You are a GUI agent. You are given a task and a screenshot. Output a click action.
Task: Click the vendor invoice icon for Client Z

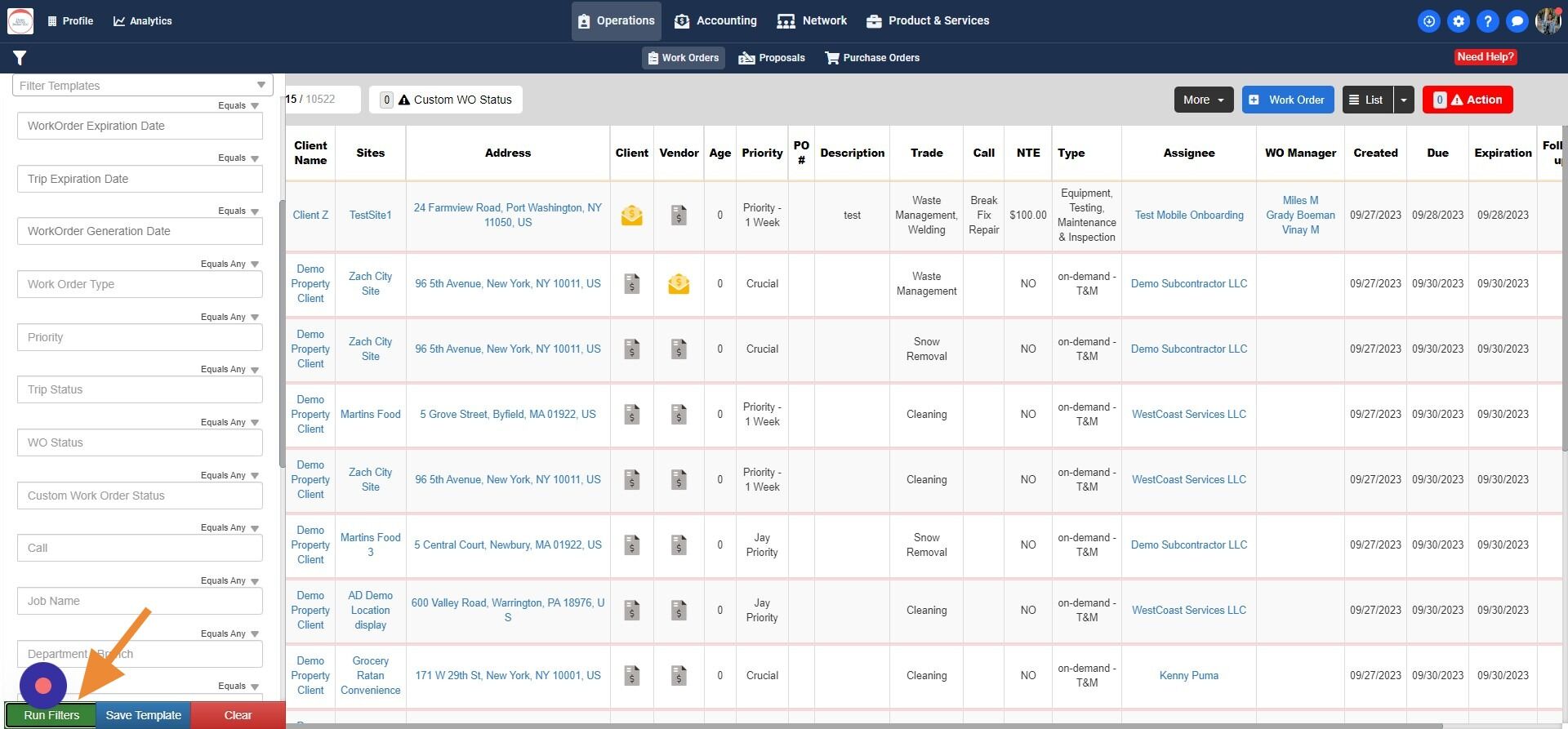(x=679, y=216)
